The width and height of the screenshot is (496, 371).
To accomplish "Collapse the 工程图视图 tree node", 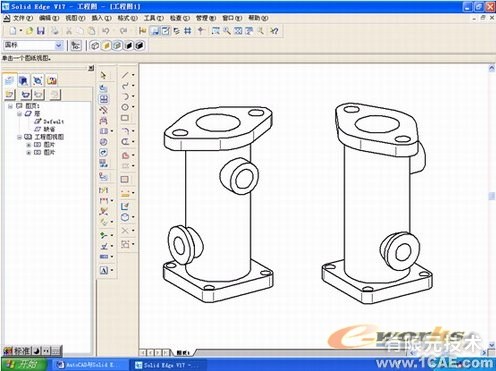I will [19, 137].
